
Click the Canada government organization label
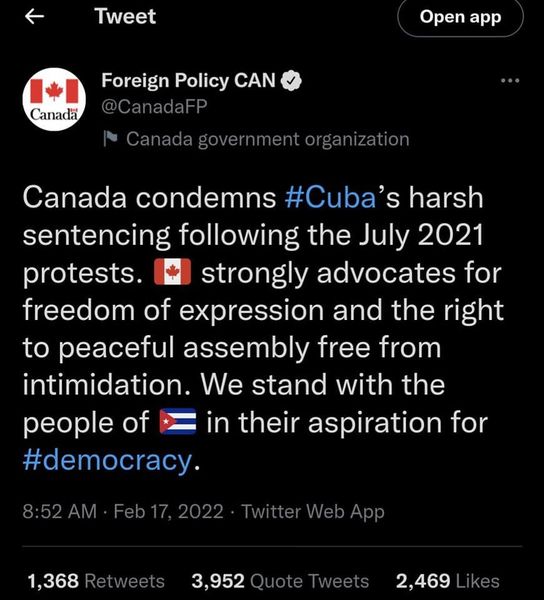(268, 139)
